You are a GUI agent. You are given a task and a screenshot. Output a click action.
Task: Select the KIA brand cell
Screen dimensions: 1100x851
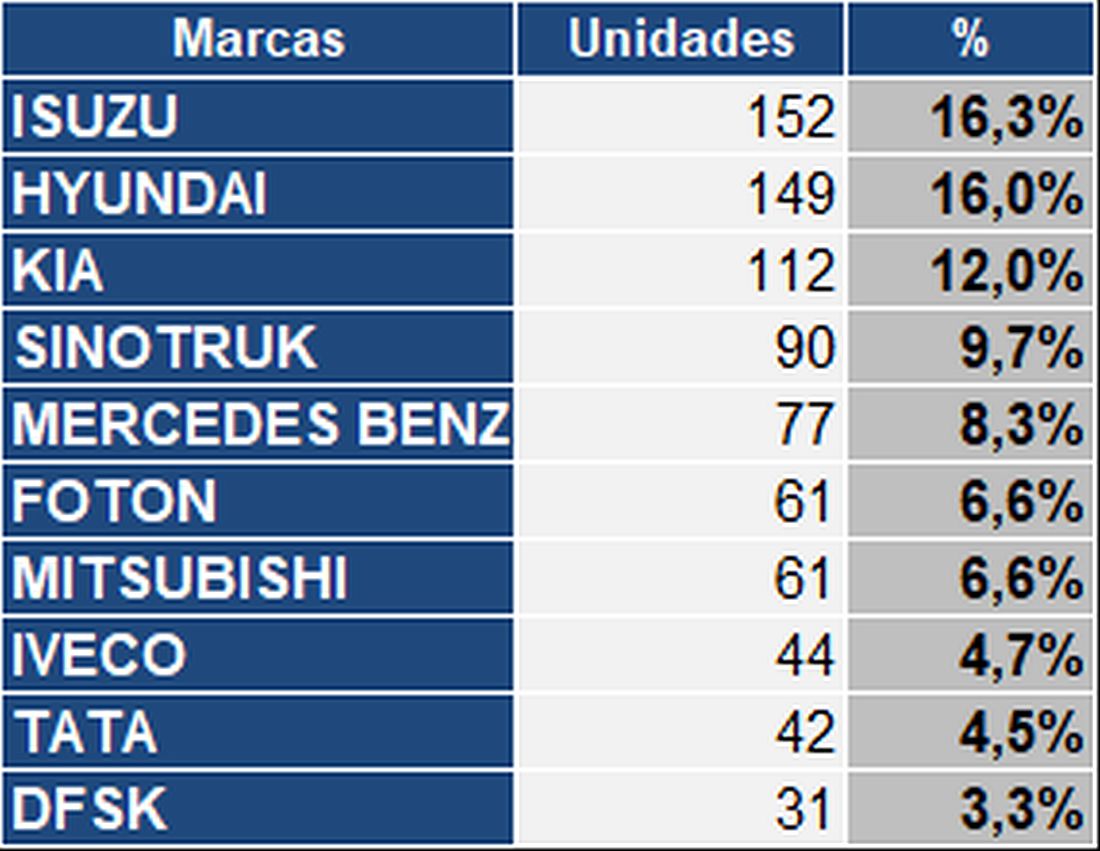(x=258, y=271)
